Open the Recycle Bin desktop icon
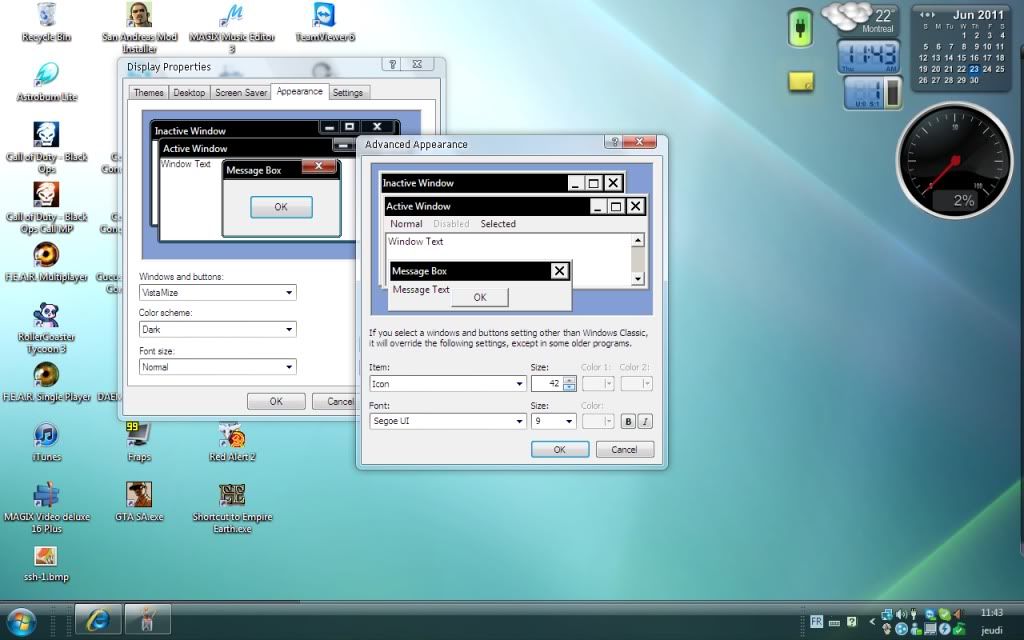The height and width of the screenshot is (640, 1024). point(46,16)
